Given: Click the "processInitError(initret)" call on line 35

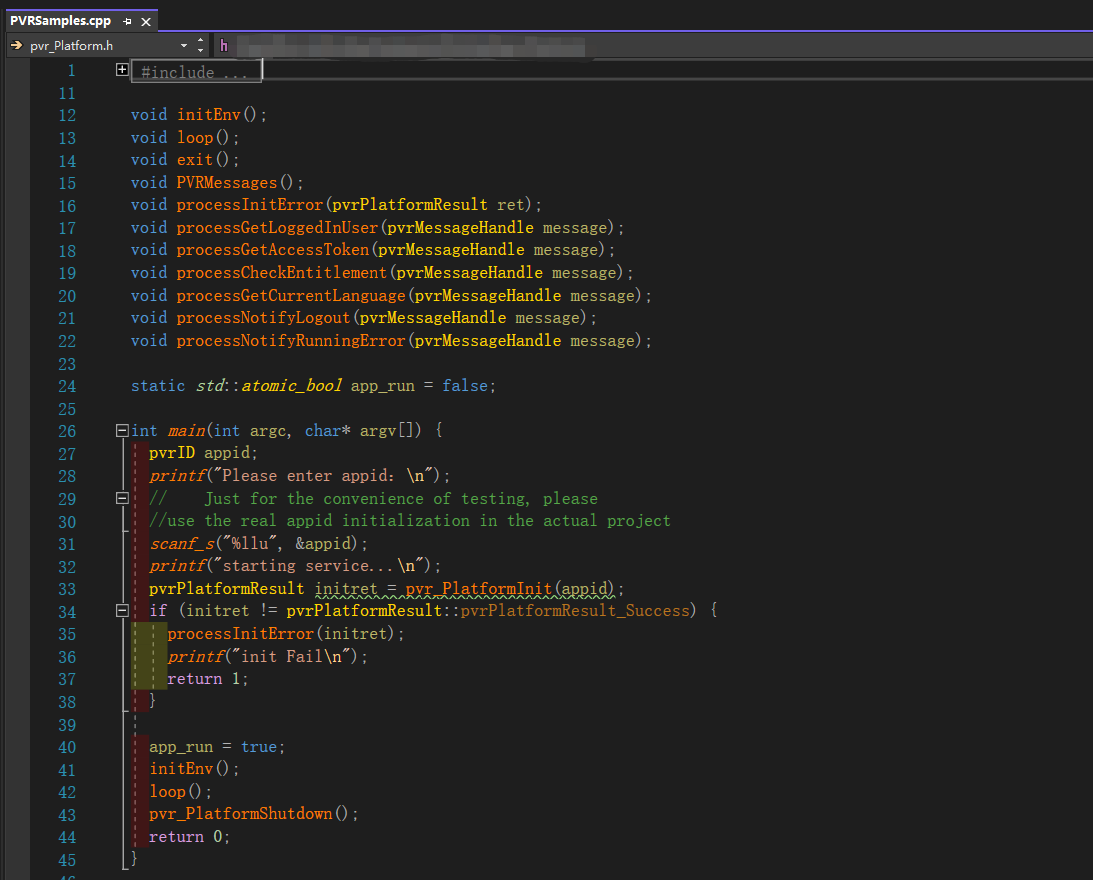Looking at the screenshot, I should [282, 634].
